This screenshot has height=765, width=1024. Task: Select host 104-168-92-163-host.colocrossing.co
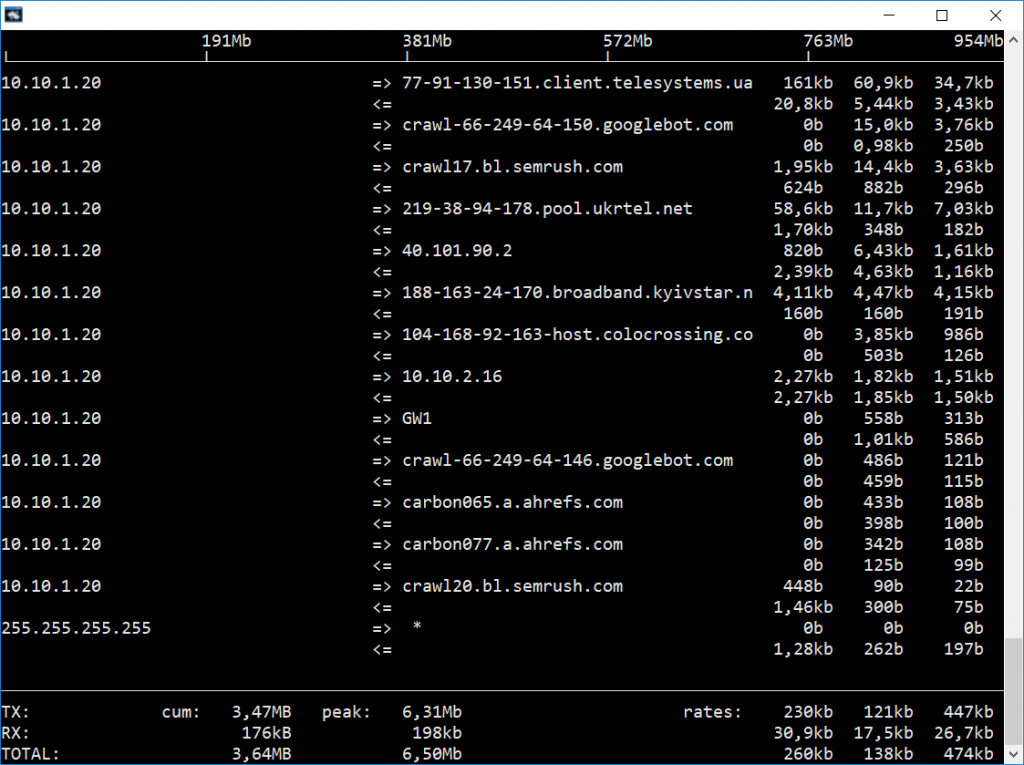577,334
